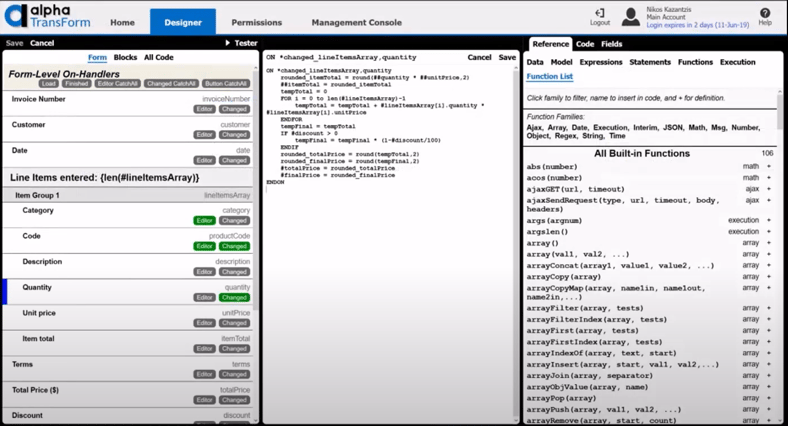Switch to the Fields tab
The image size is (788, 426).
(x=612, y=44)
